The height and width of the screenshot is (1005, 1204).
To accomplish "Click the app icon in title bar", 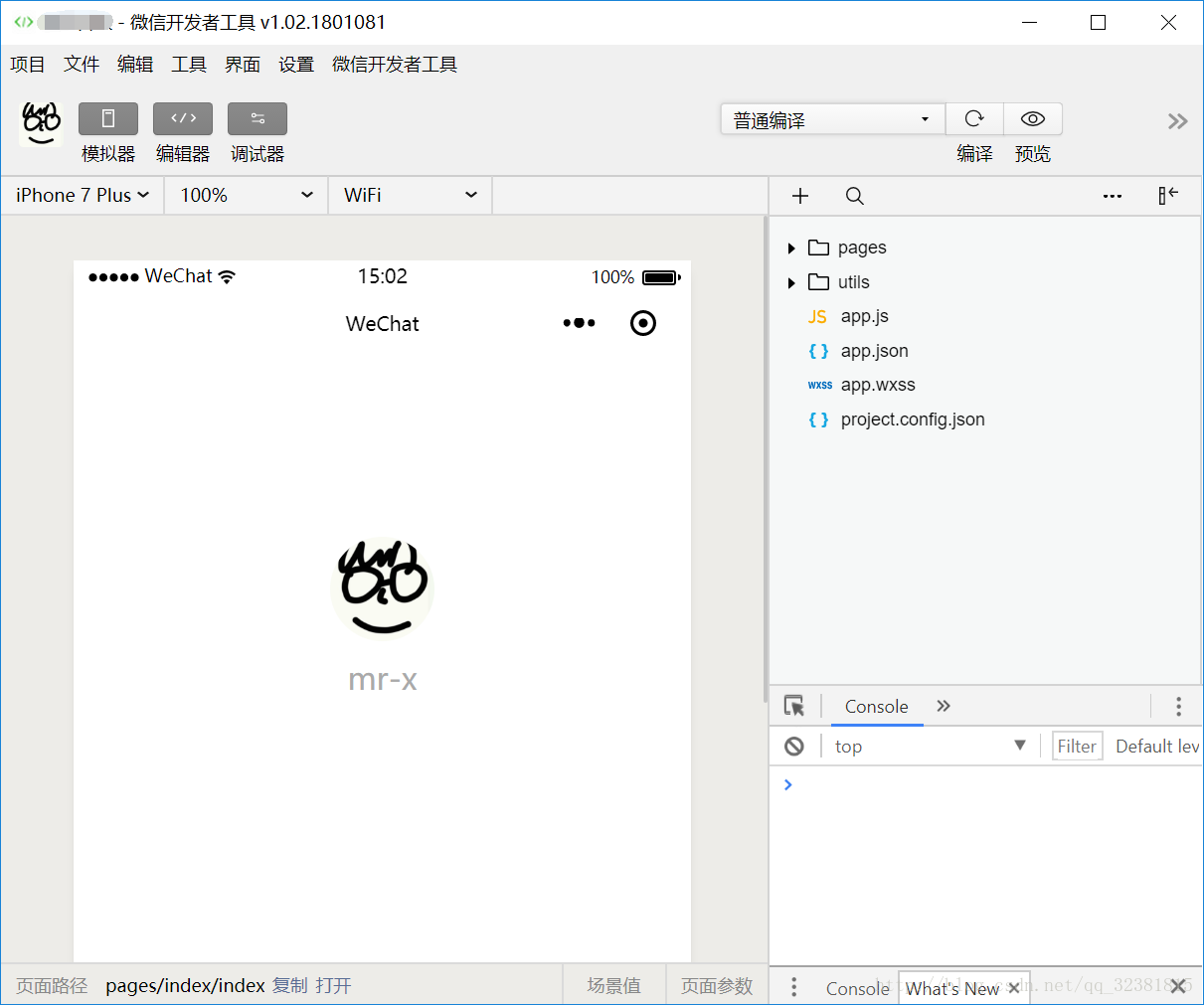I will click(x=23, y=22).
